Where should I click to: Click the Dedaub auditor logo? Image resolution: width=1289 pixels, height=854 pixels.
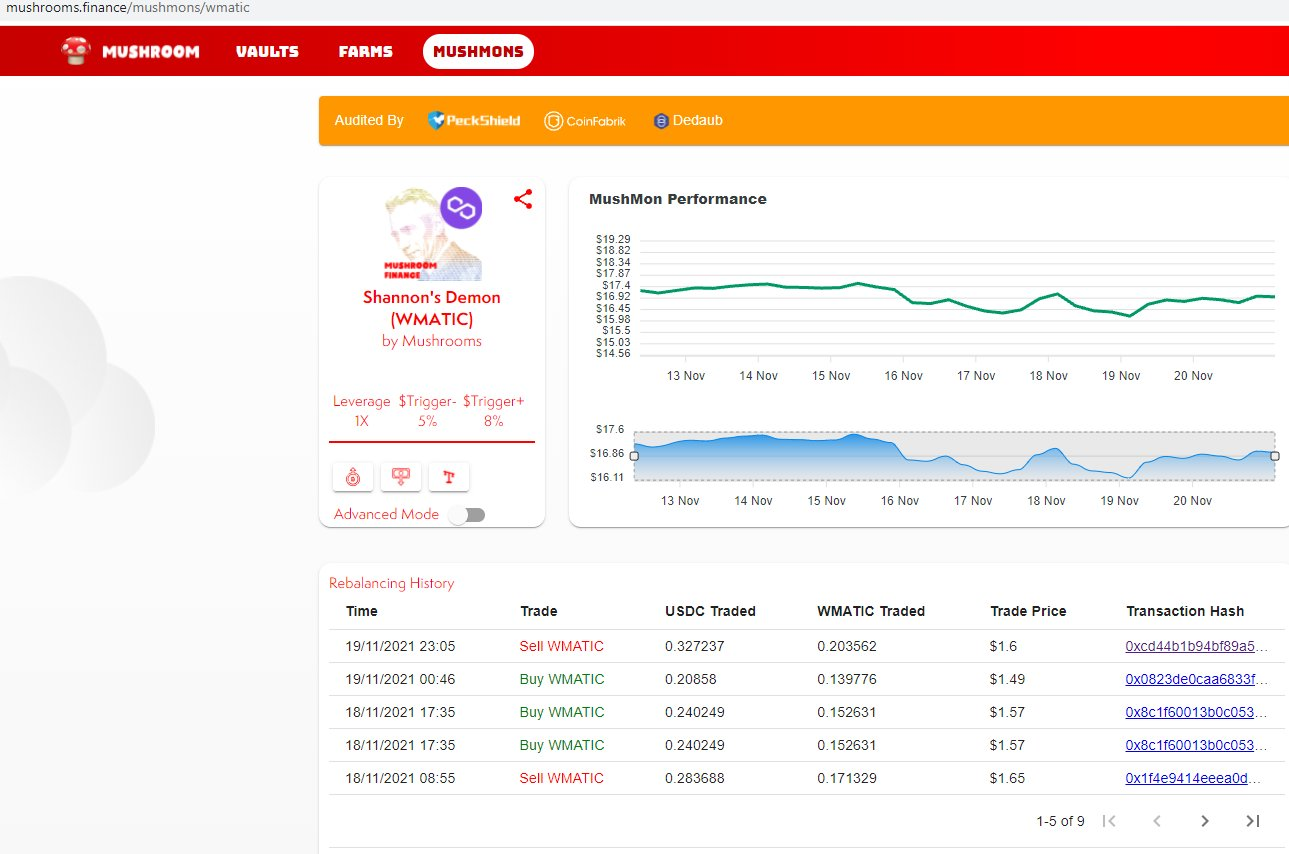[688, 120]
